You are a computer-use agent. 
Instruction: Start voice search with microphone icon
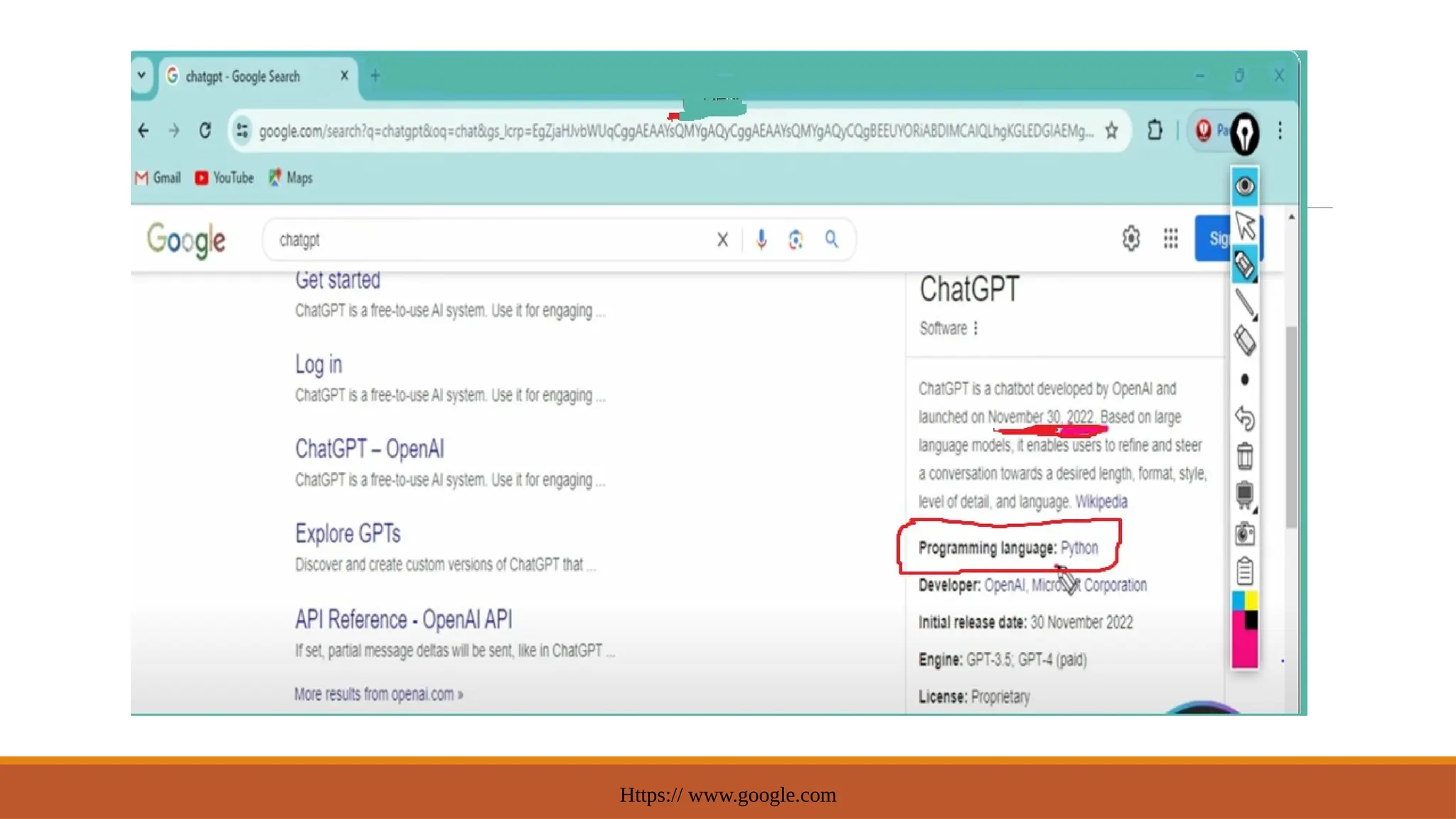[x=761, y=240]
